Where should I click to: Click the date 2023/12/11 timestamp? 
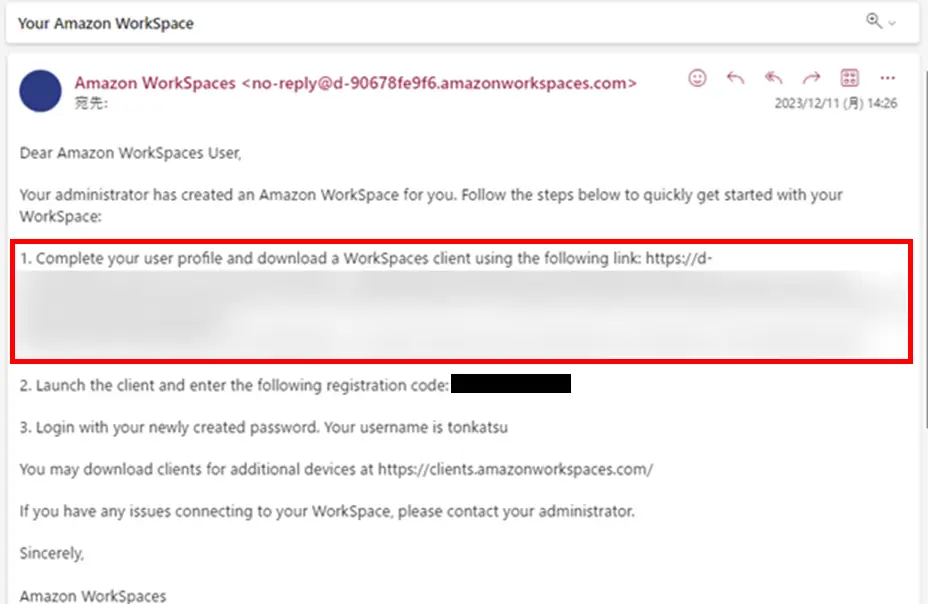836,103
